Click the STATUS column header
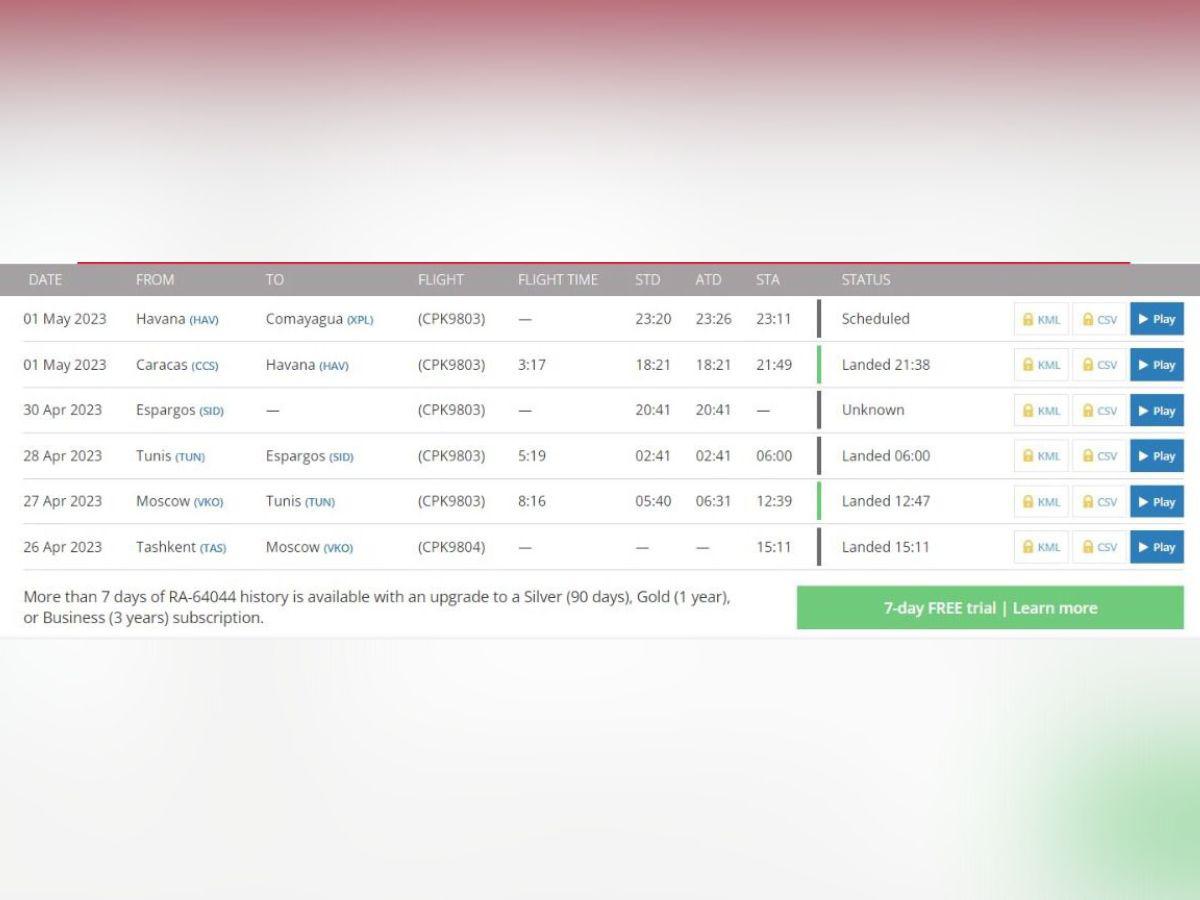Viewport: 1200px width, 900px height. (865, 280)
